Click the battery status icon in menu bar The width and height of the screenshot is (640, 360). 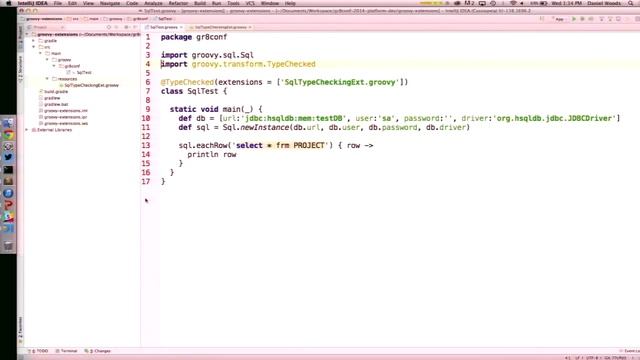tap(543, 3)
